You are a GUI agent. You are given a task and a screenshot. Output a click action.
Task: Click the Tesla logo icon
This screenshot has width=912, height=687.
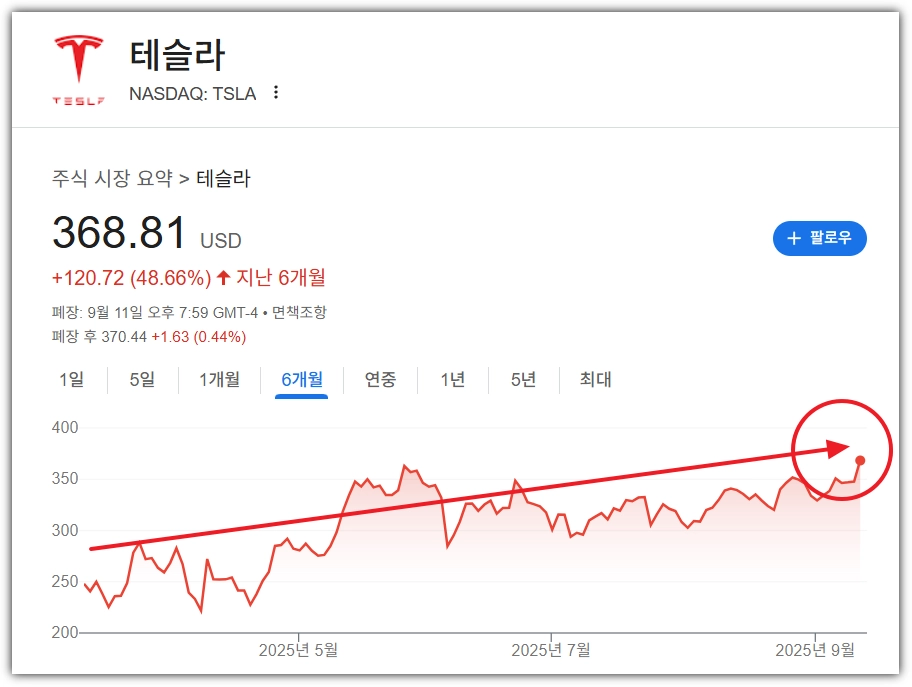(78, 68)
